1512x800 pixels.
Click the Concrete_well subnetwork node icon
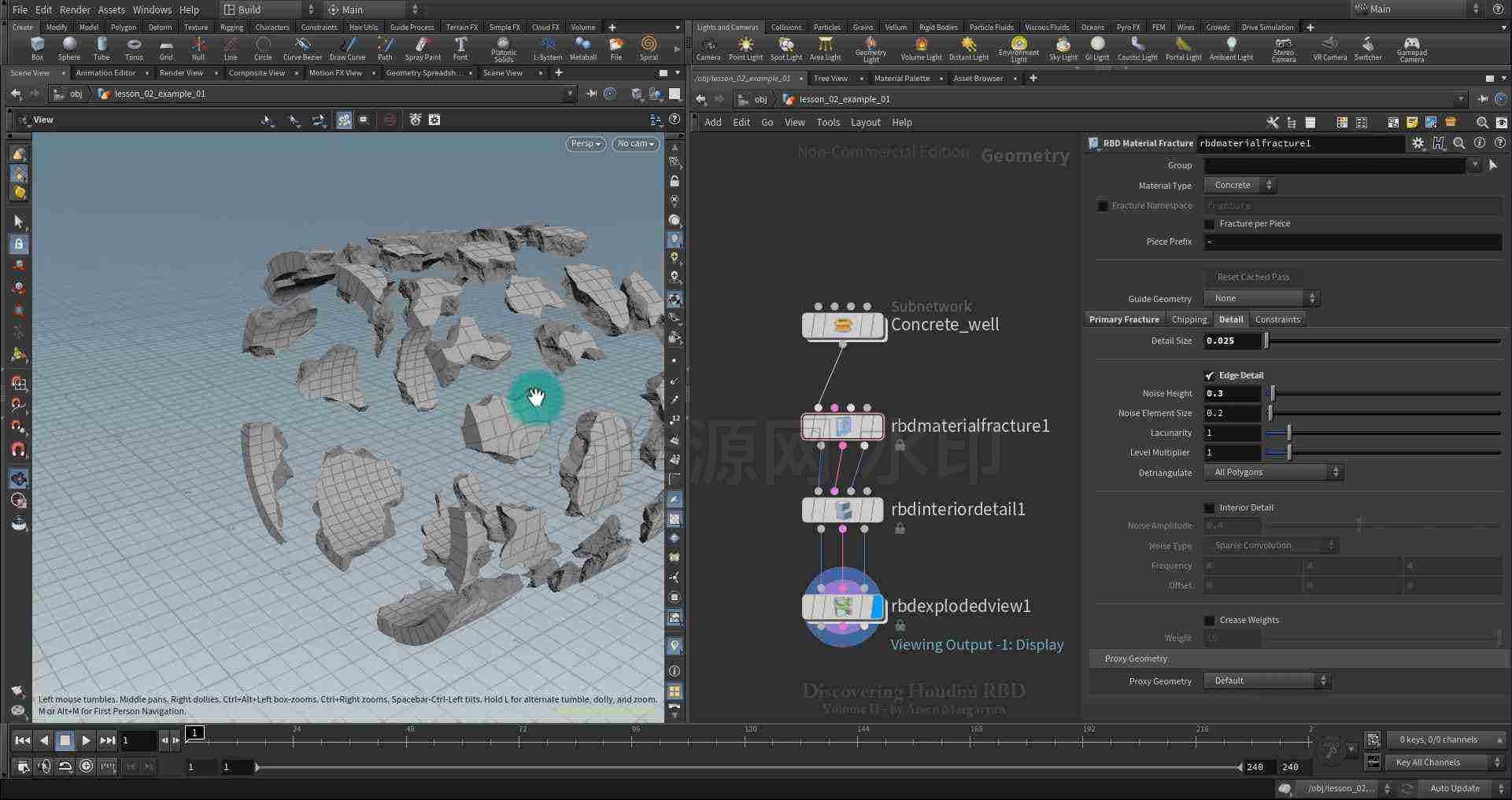pyautogui.click(x=843, y=325)
